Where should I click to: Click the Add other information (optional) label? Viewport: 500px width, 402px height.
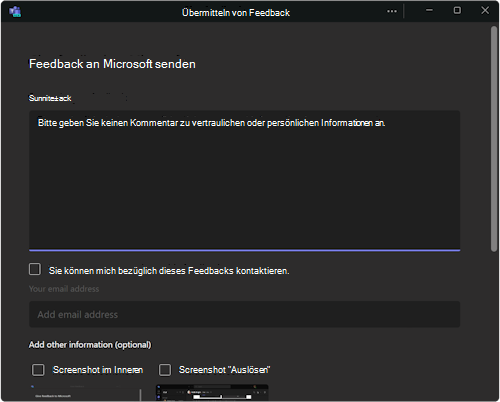(x=90, y=344)
